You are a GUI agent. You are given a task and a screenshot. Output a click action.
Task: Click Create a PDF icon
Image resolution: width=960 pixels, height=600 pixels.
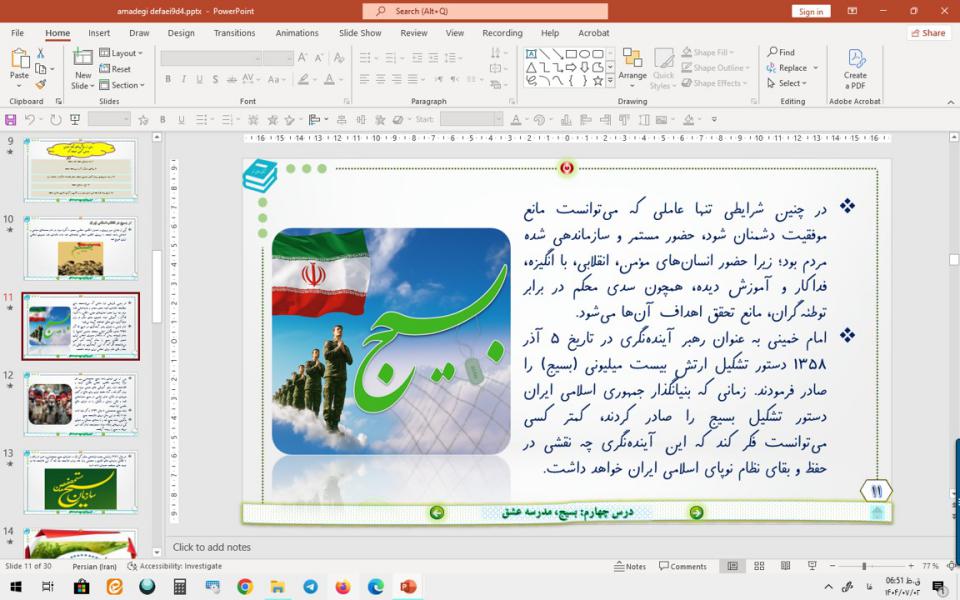tap(855, 62)
